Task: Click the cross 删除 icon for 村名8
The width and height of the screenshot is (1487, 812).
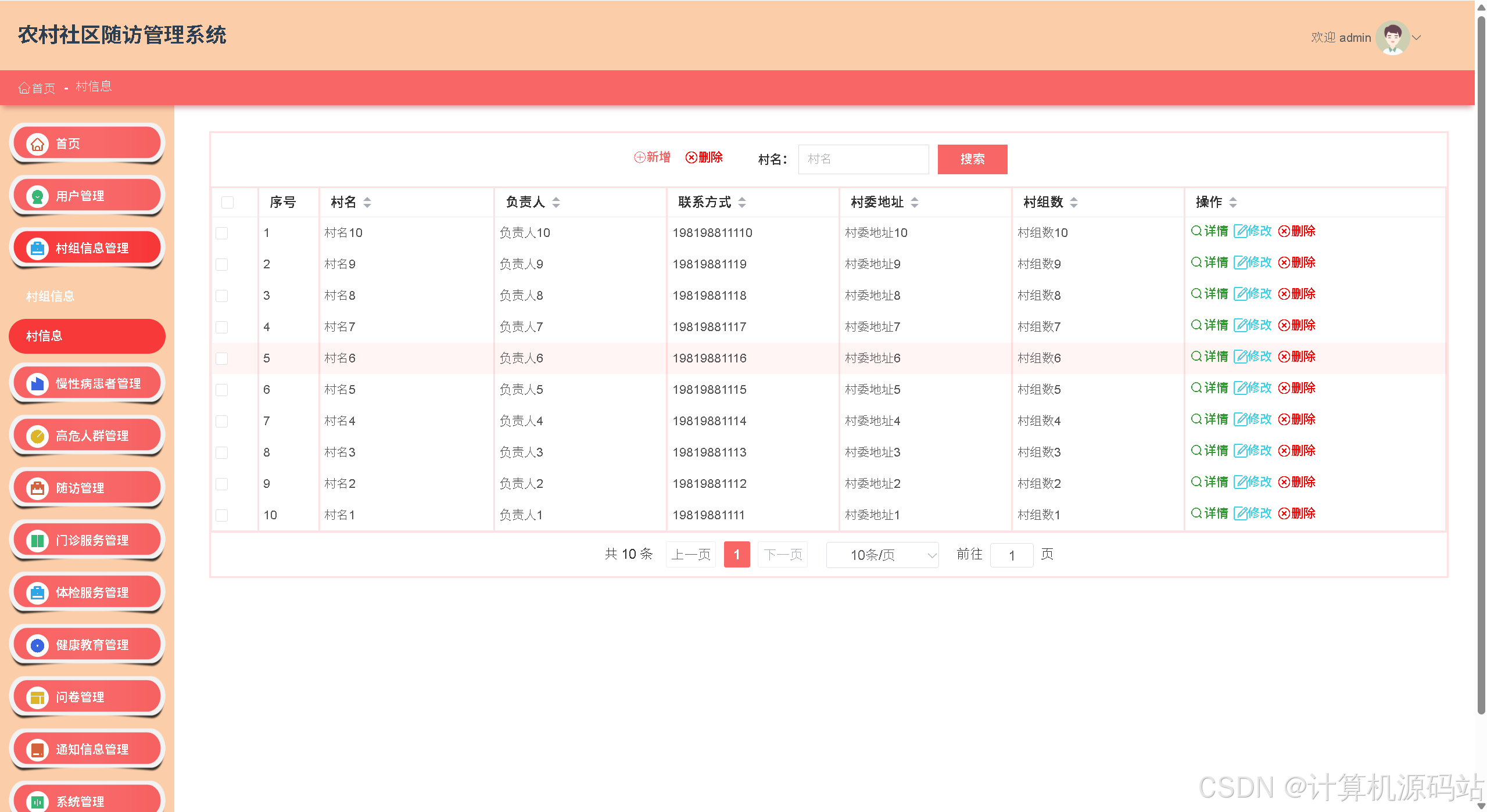Action: [x=1284, y=294]
